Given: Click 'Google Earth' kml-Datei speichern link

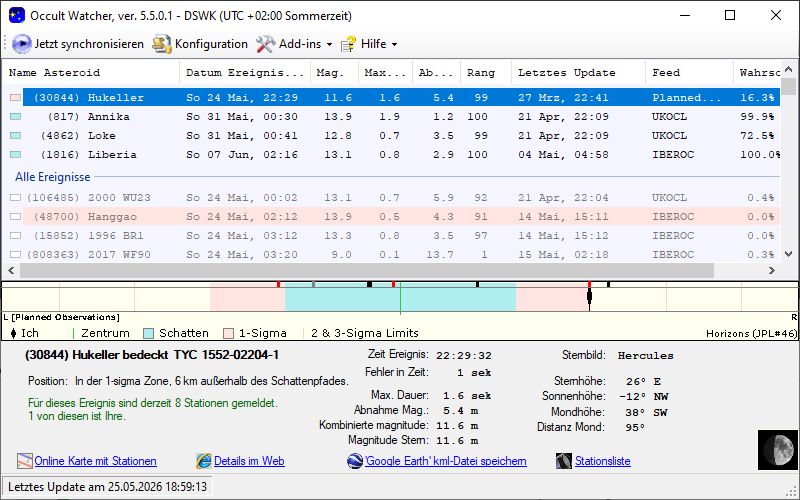Looking at the screenshot, I should click(x=445, y=461).
